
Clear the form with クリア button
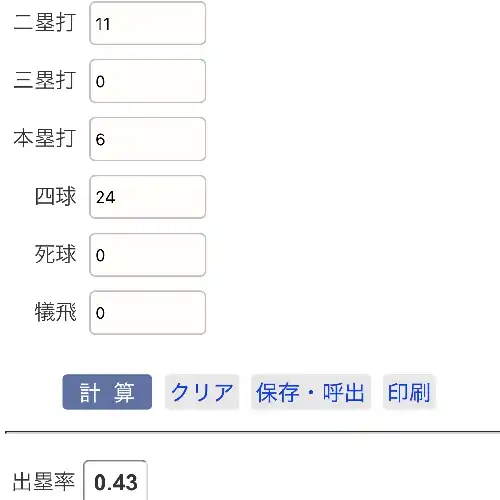point(202,392)
